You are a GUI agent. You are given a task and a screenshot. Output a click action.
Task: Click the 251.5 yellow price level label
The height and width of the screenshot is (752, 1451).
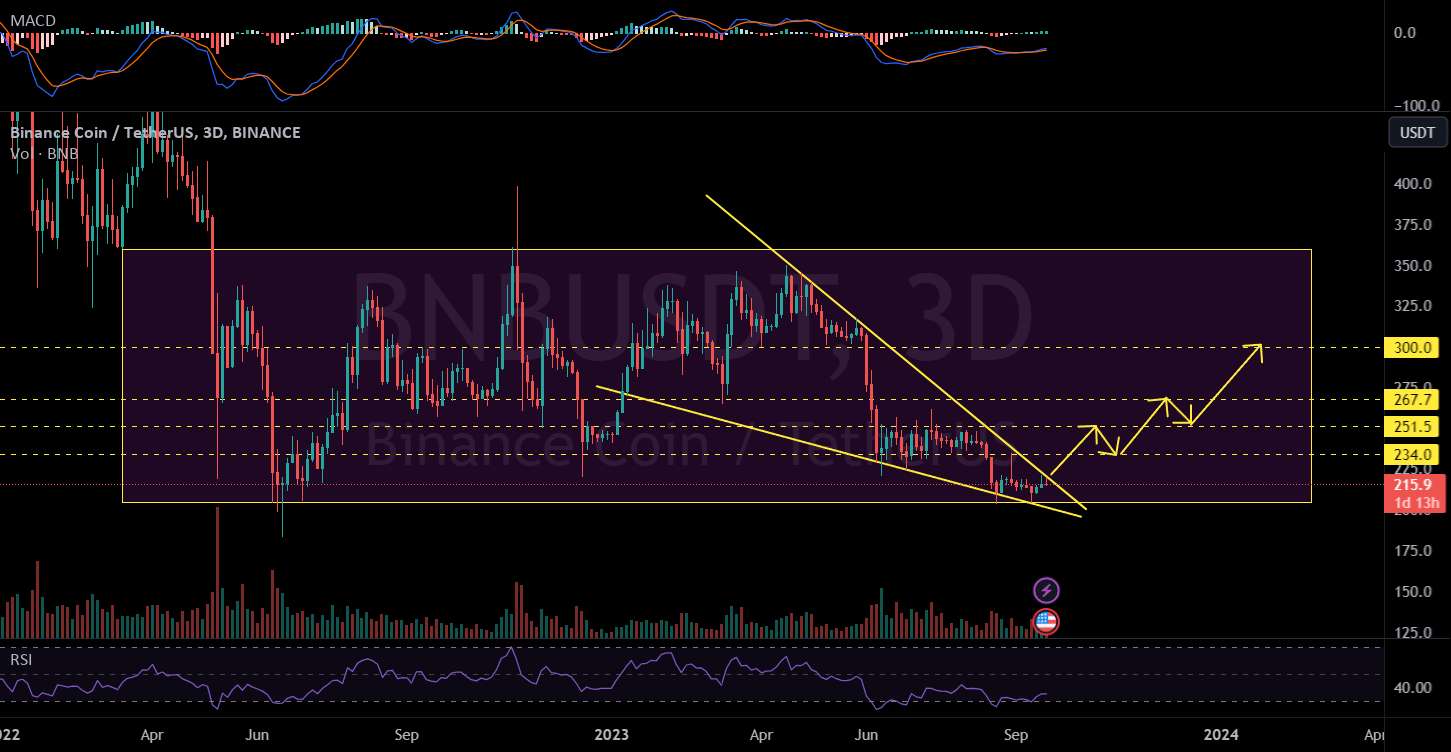1411,427
